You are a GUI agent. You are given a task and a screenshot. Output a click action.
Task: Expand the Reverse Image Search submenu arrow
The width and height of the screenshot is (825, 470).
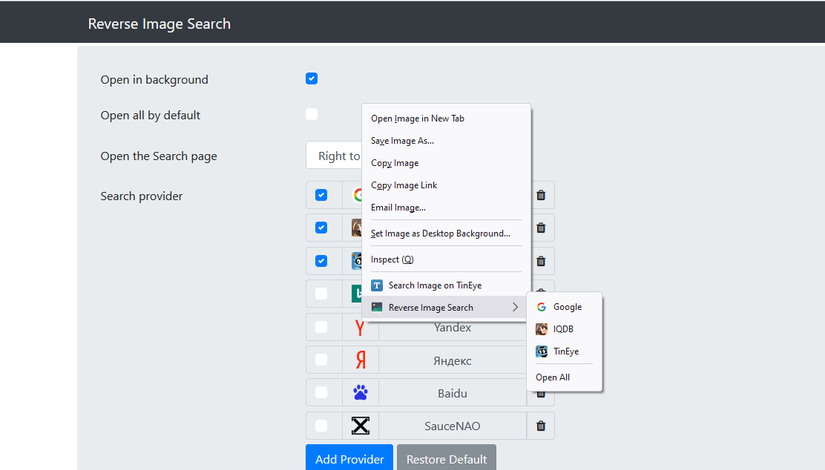(515, 307)
